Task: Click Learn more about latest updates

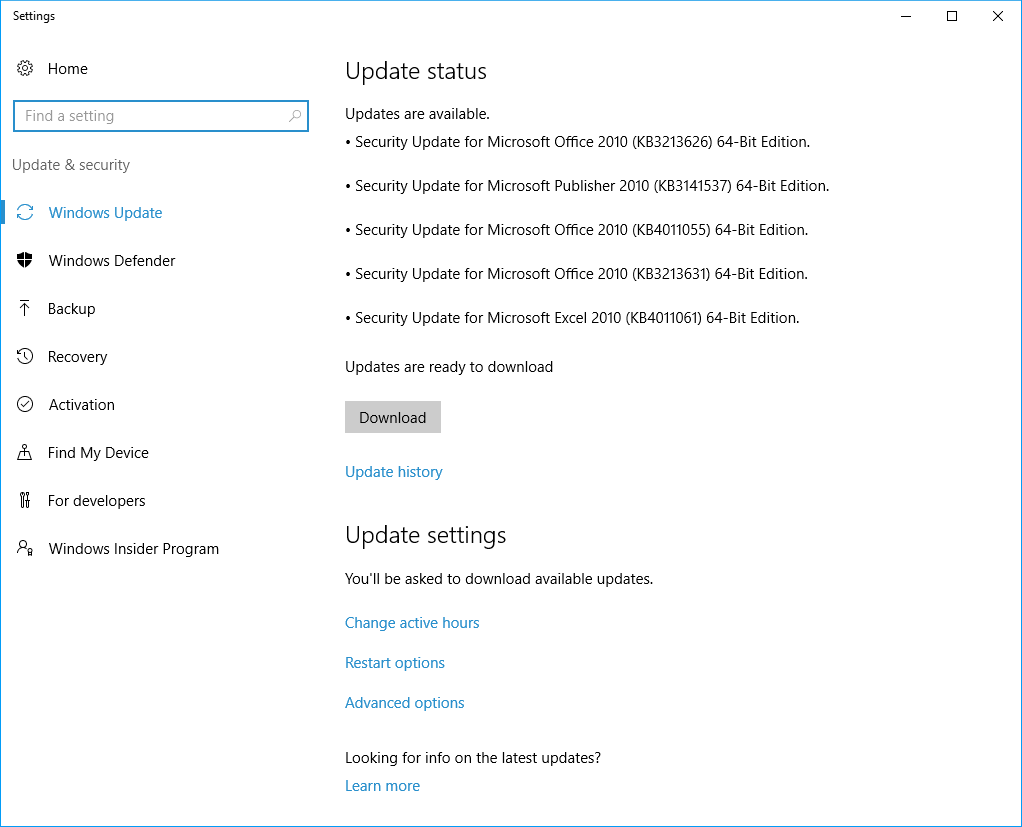Action: [382, 786]
